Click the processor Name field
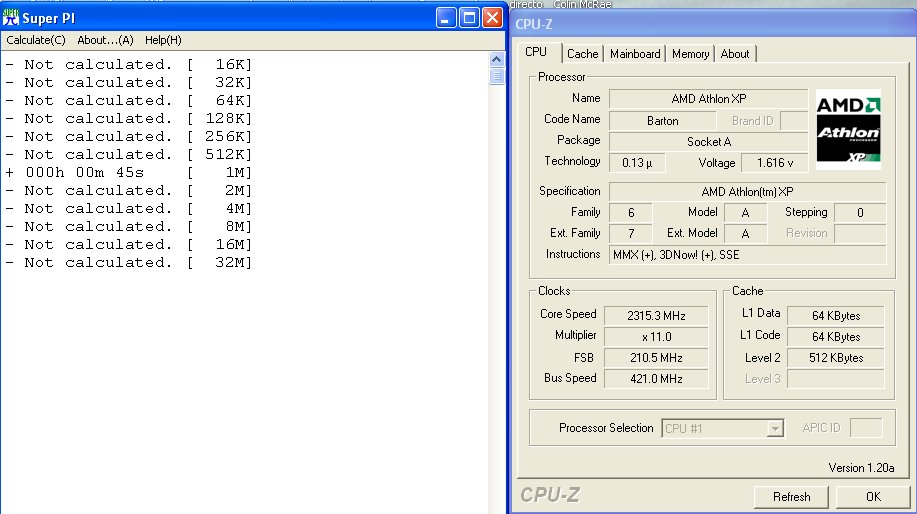 click(x=708, y=99)
